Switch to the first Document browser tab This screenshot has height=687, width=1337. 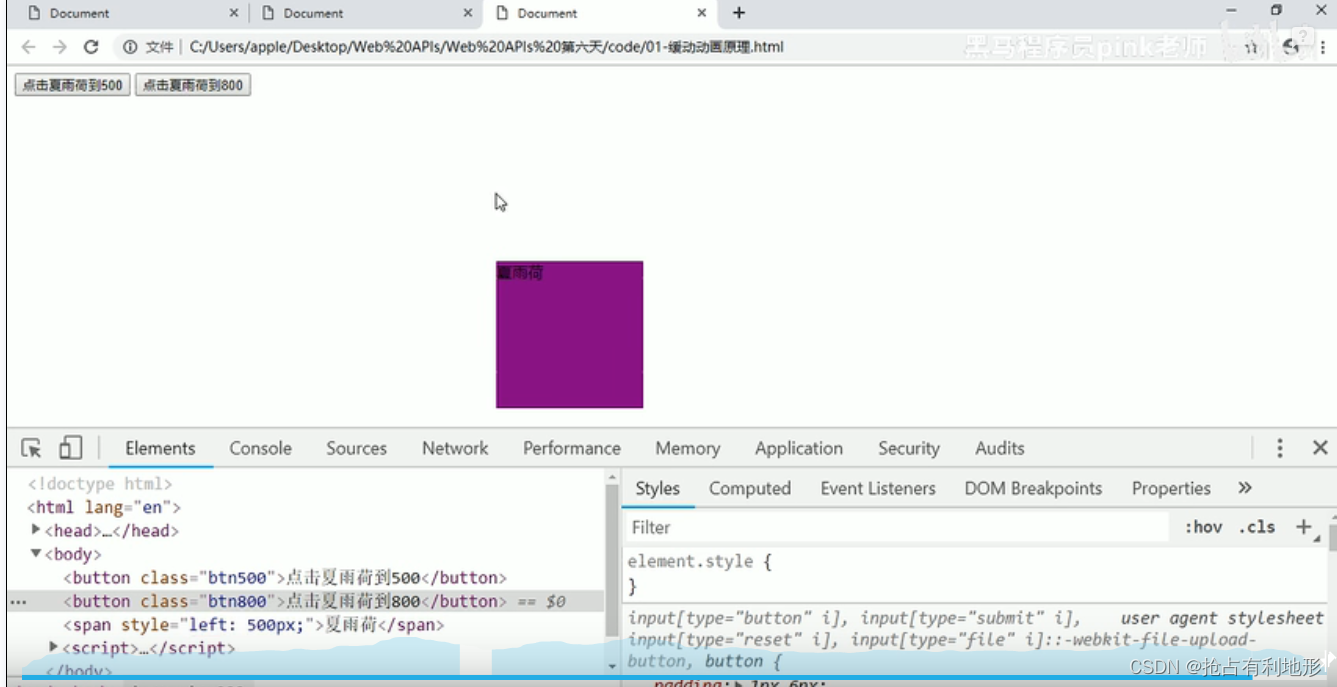point(80,13)
